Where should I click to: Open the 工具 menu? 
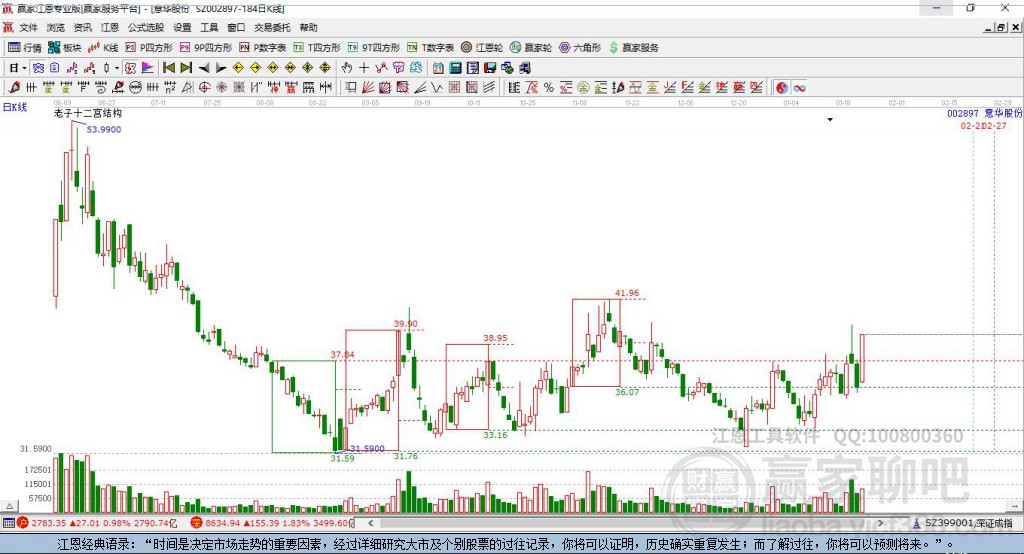[x=209, y=27]
